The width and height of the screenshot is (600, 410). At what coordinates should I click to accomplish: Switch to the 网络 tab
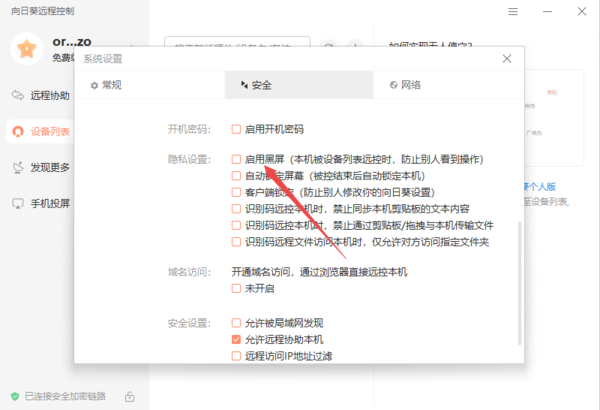404,85
